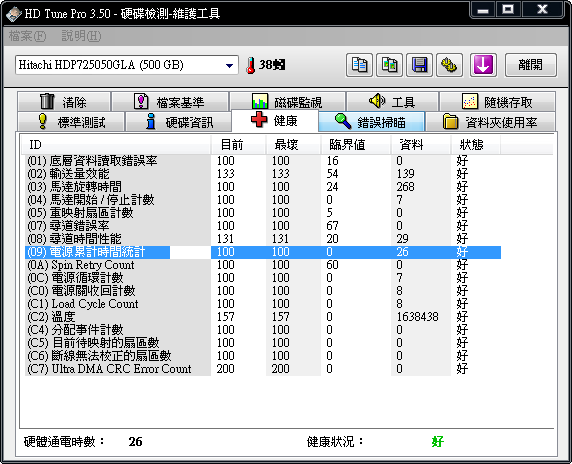This screenshot has width=572, height=464.
Task: Click the threshold value 54
Action: (332, 174)
